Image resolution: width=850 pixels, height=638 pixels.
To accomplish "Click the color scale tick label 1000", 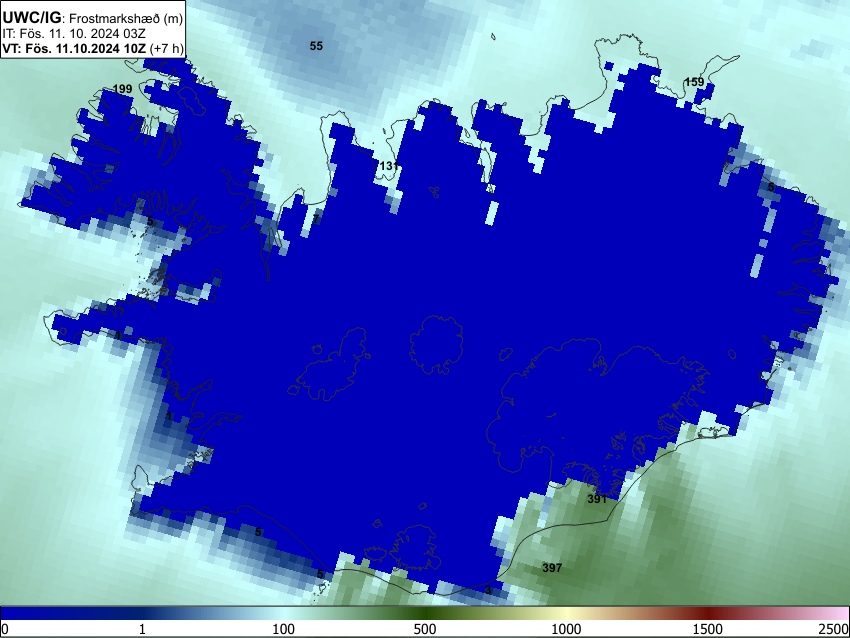I will point(566,629).
